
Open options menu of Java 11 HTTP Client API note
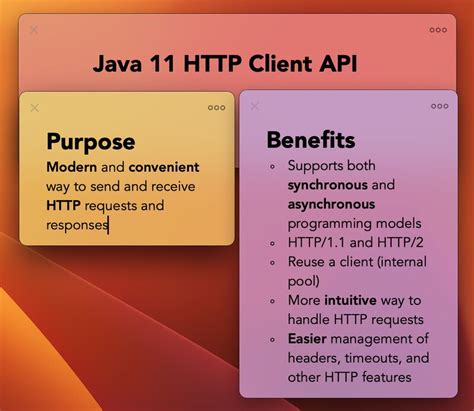pyautogui.click(x=438, y=30)
